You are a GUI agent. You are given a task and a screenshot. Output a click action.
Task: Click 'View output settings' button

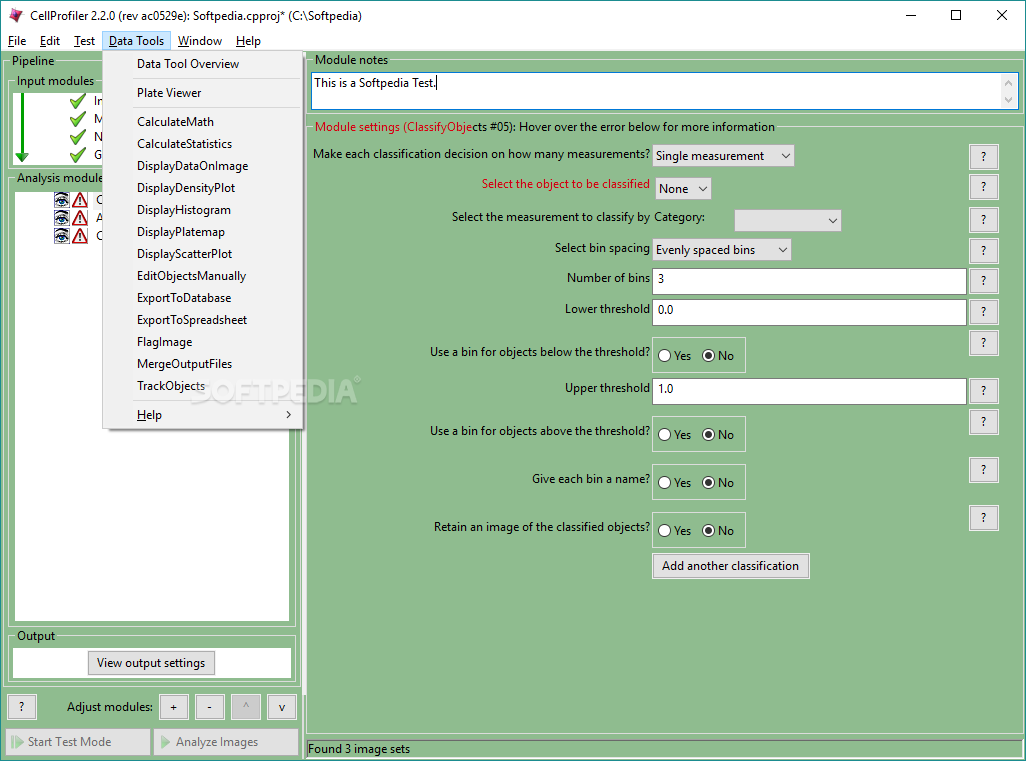[151, 663]
